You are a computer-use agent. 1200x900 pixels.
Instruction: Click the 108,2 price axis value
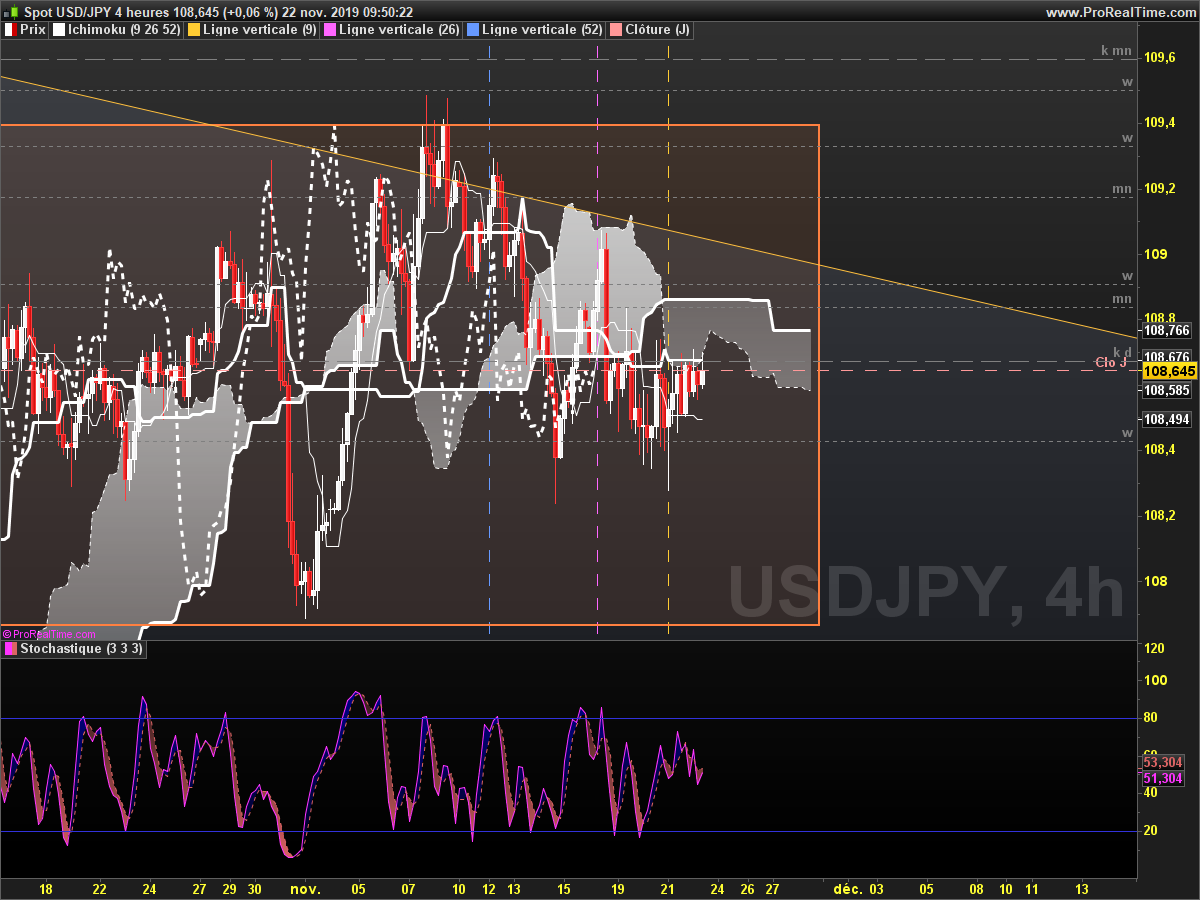(x=1159, y=515)
